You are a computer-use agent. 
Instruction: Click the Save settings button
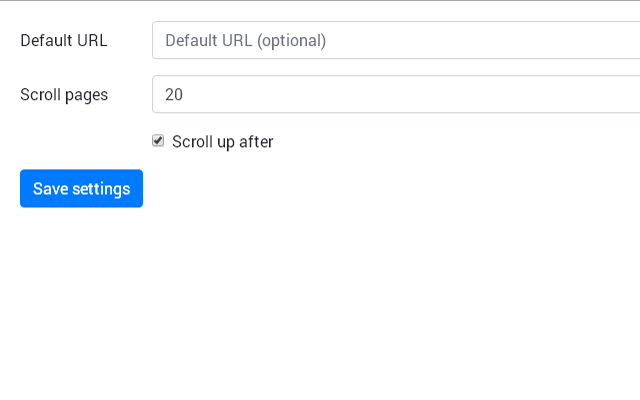click(81, 189)
